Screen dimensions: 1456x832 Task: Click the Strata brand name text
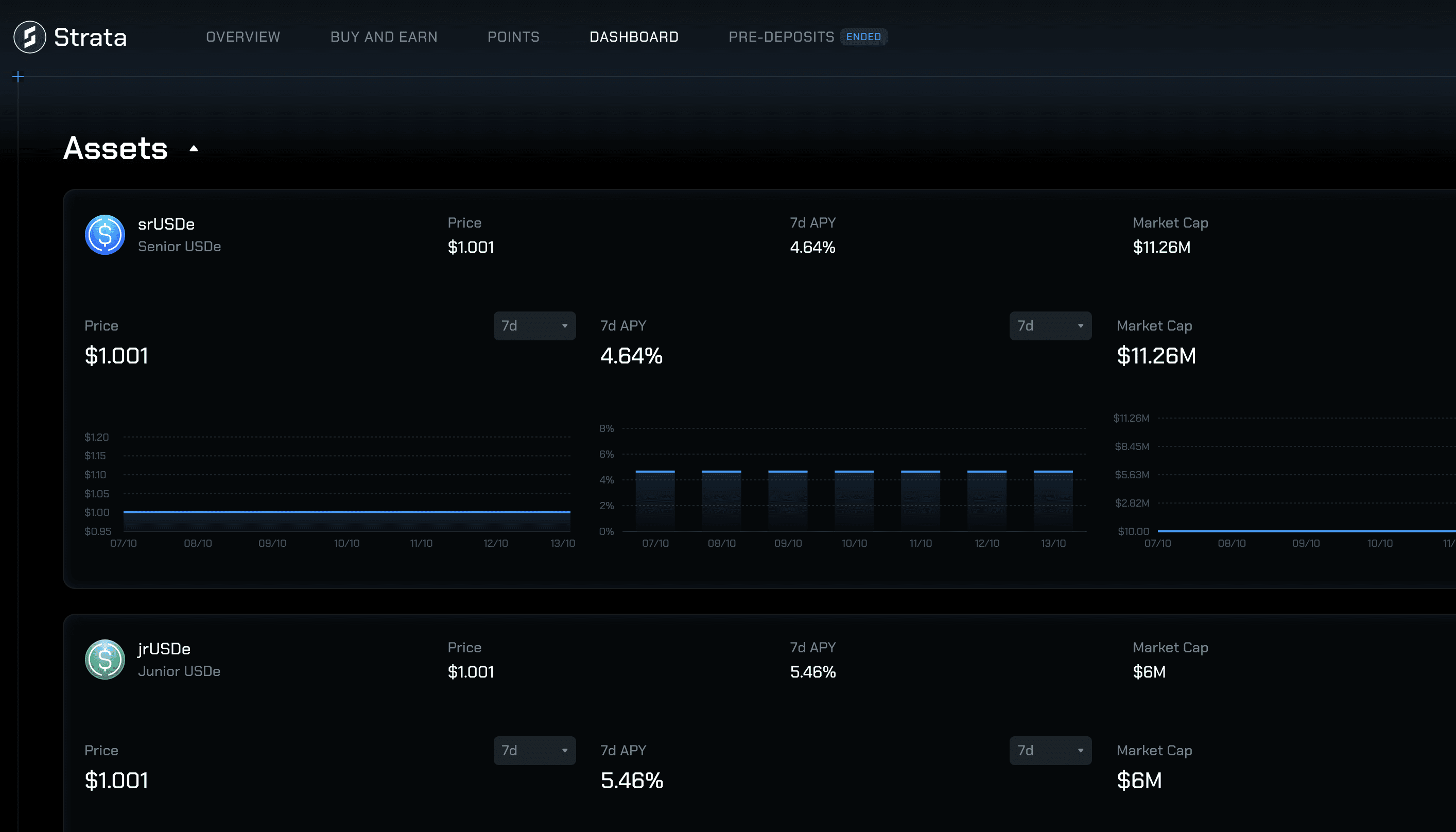90,37
